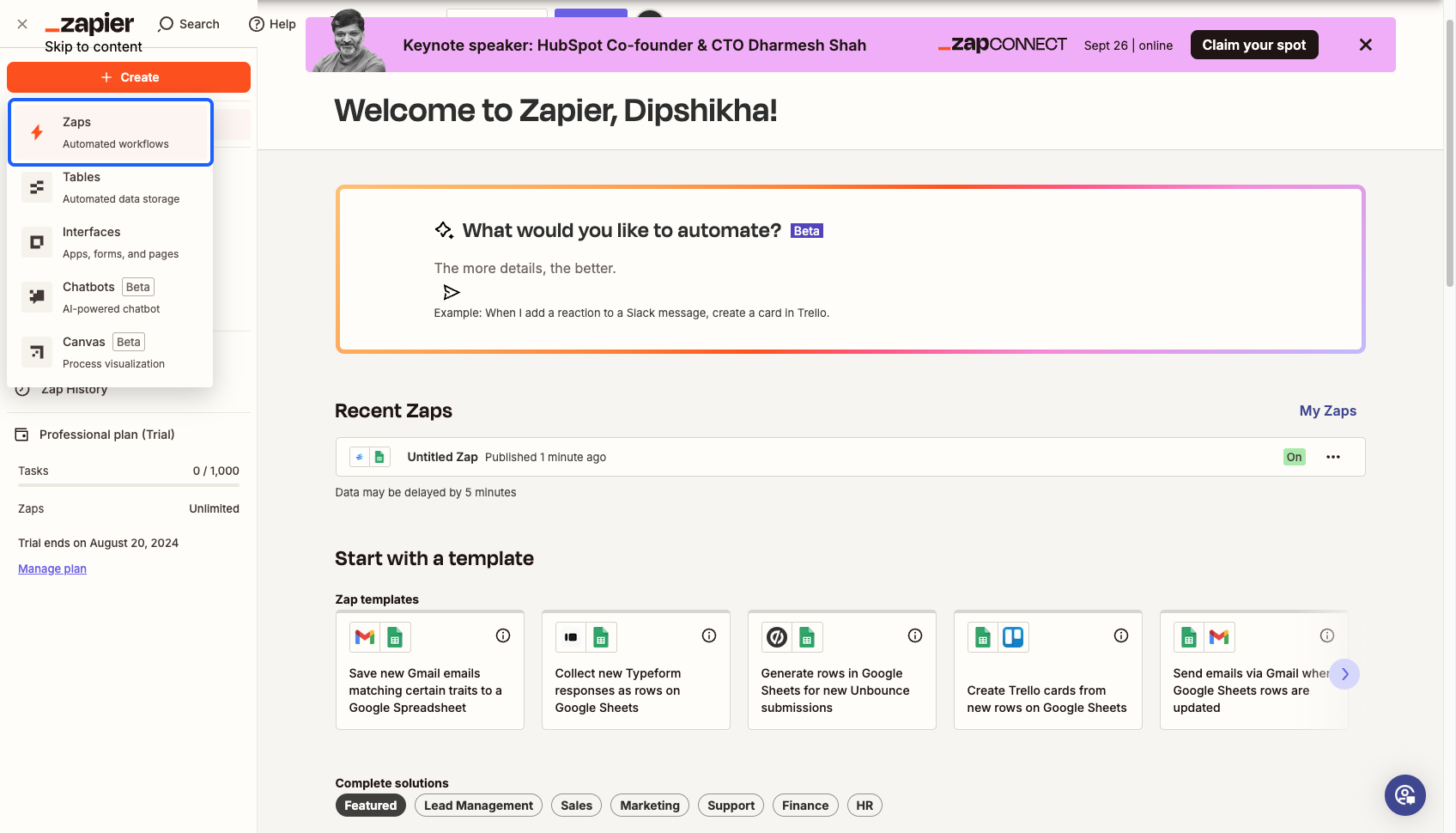The image size is (1456, 833).
Task: Open the Manage plan link
Action: click(x=52, y=569)
